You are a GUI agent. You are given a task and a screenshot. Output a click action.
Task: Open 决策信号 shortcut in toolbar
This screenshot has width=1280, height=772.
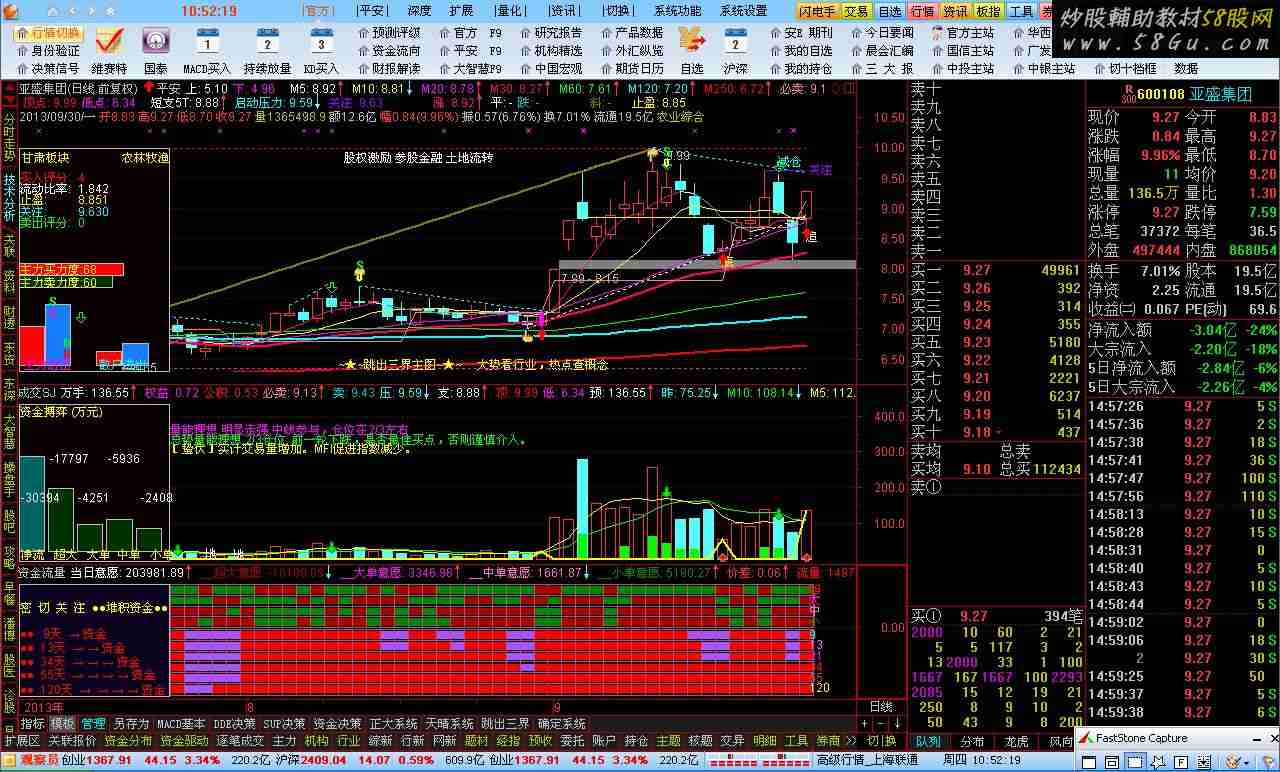coord(47,68)
